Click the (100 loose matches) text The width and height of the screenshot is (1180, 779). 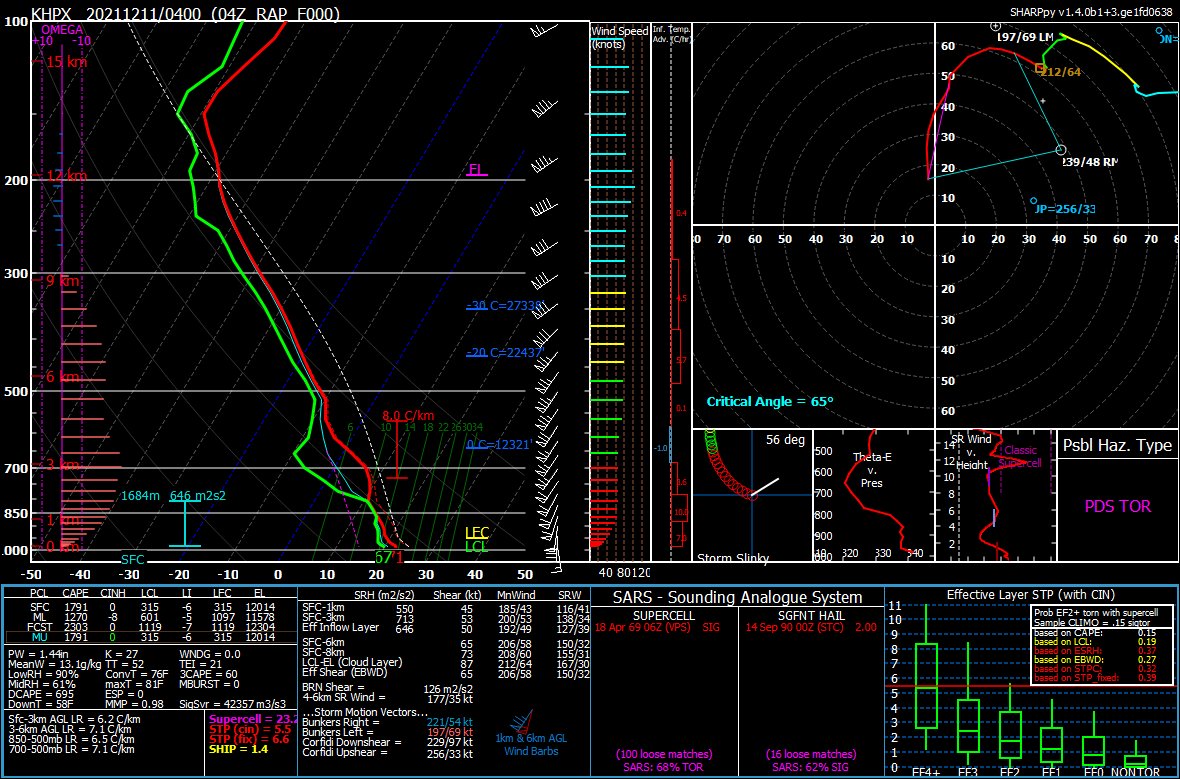(x=664, y=753)
